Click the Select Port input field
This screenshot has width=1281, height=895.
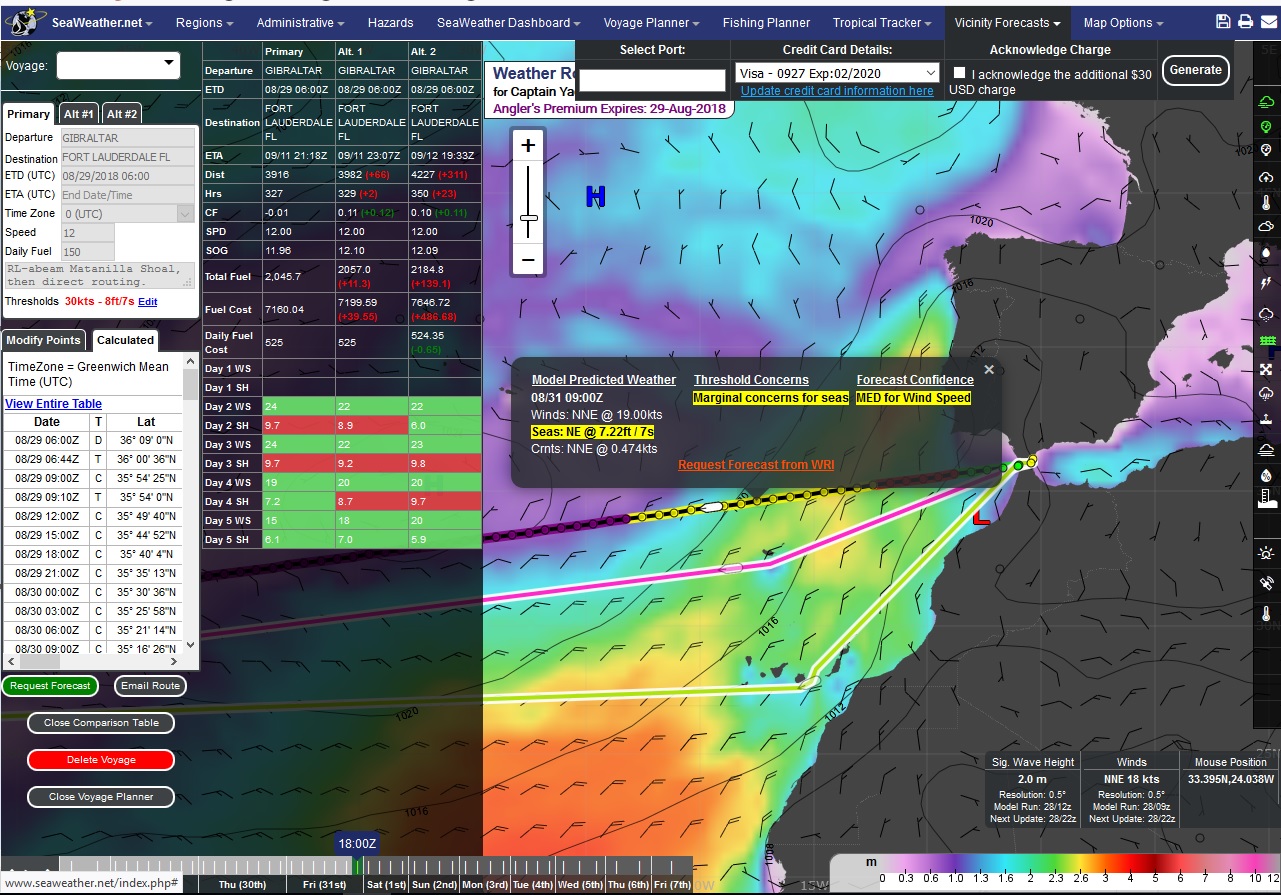coord(653,80)
